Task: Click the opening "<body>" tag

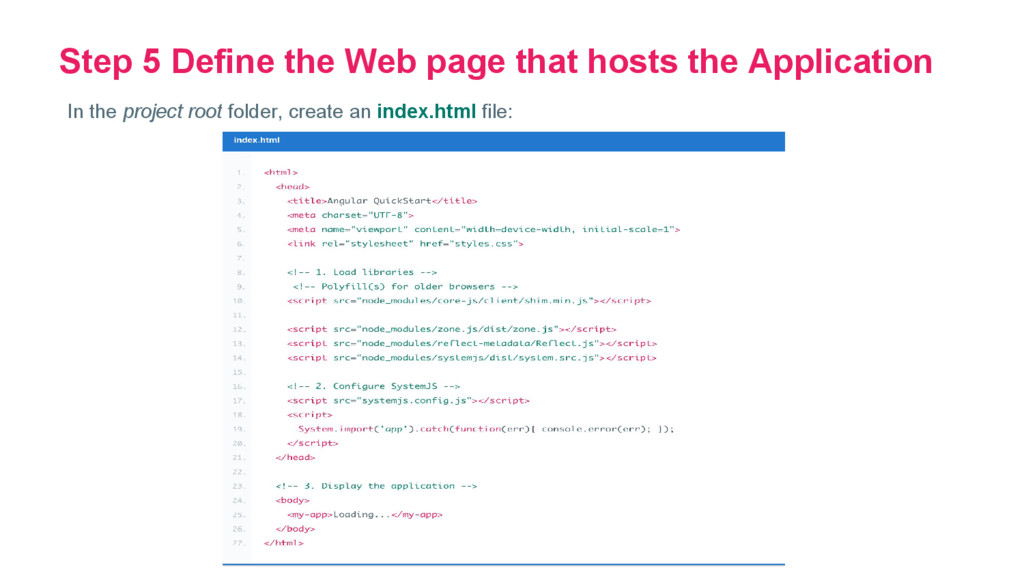Action: pos(293,501)
